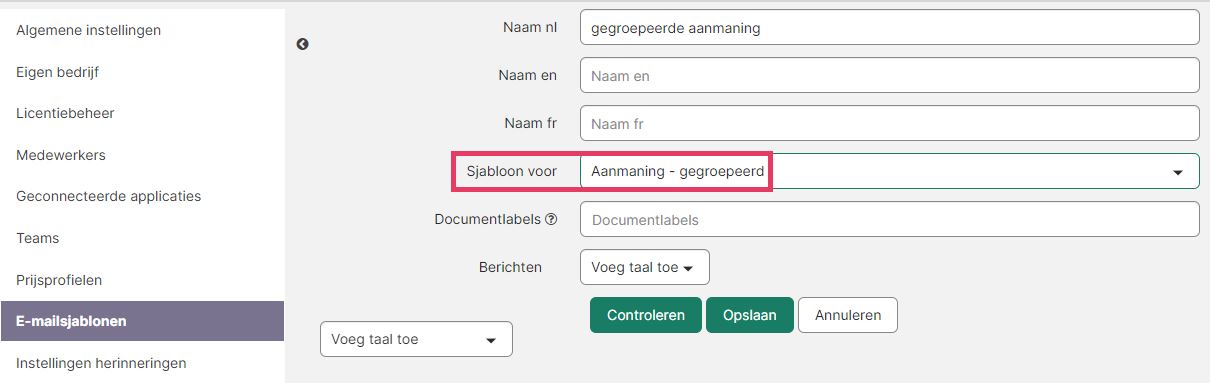This screenshot has height=383, width=1210.
Task: Open help tooltip next to Documentlabels
Action: 551,219
